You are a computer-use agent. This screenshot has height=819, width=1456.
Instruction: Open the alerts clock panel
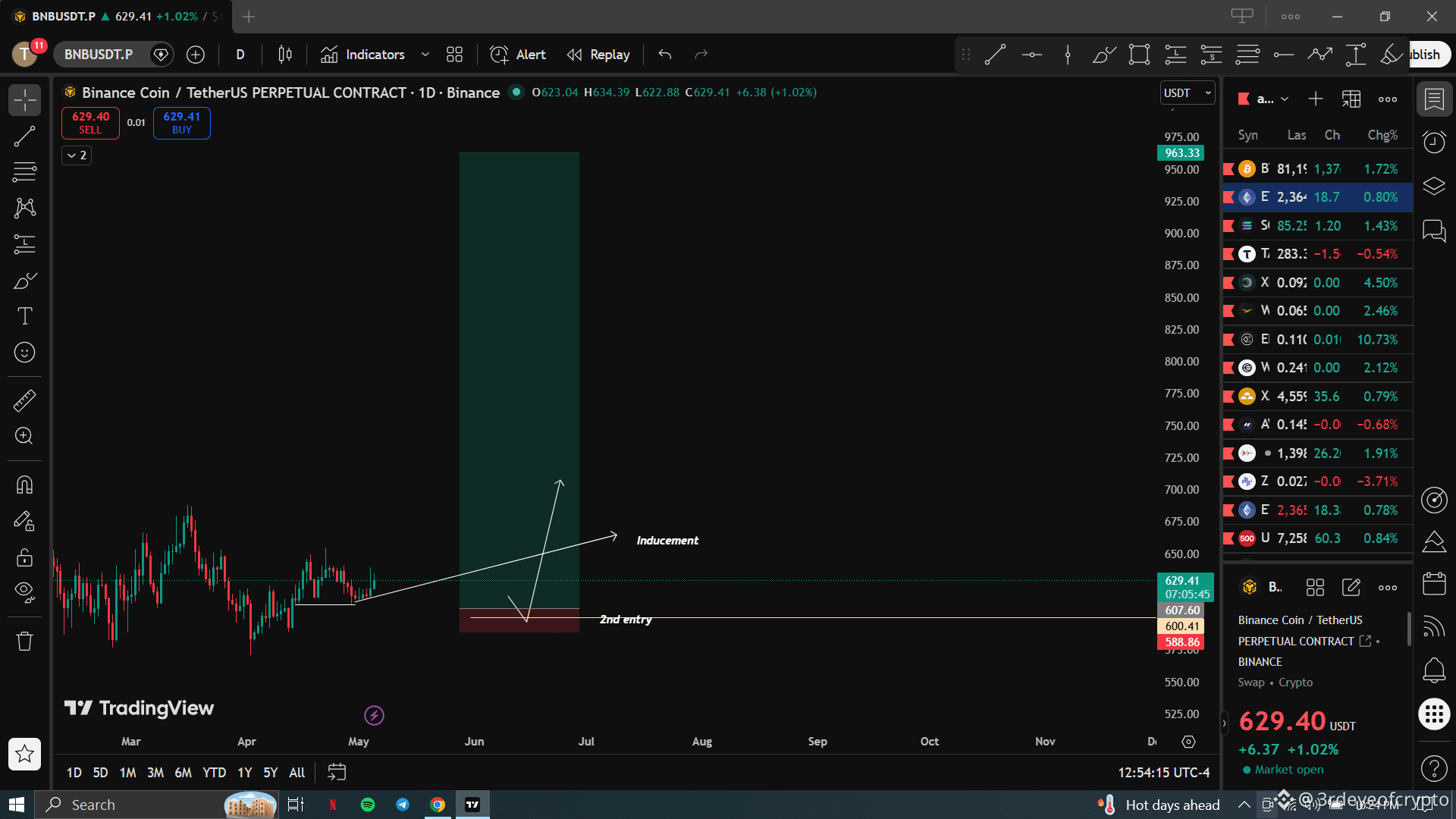click(x=1434, y=142)
